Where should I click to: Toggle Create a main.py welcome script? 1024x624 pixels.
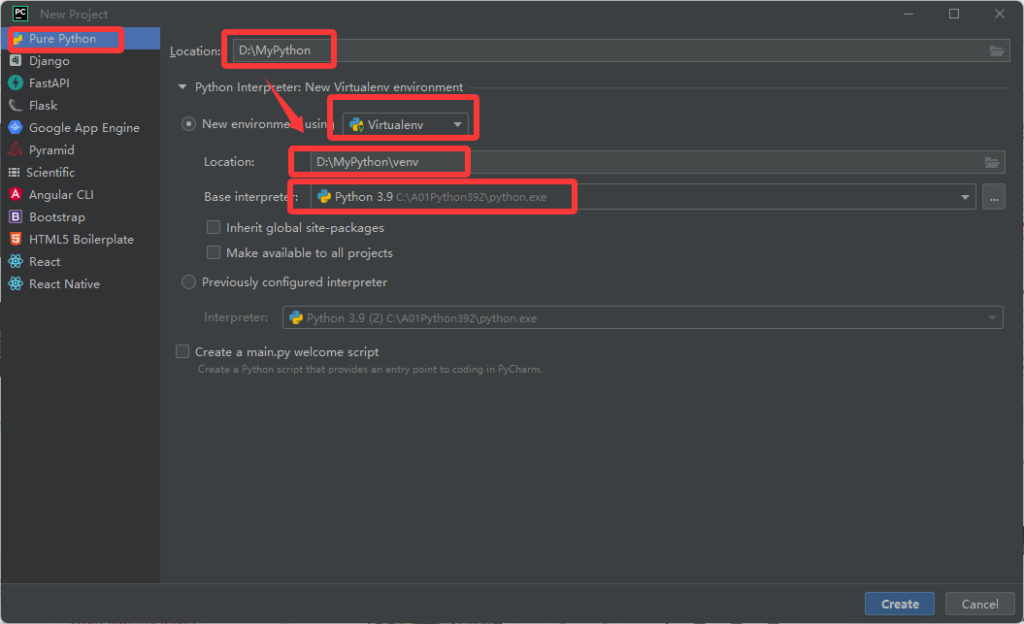[182, 352]
